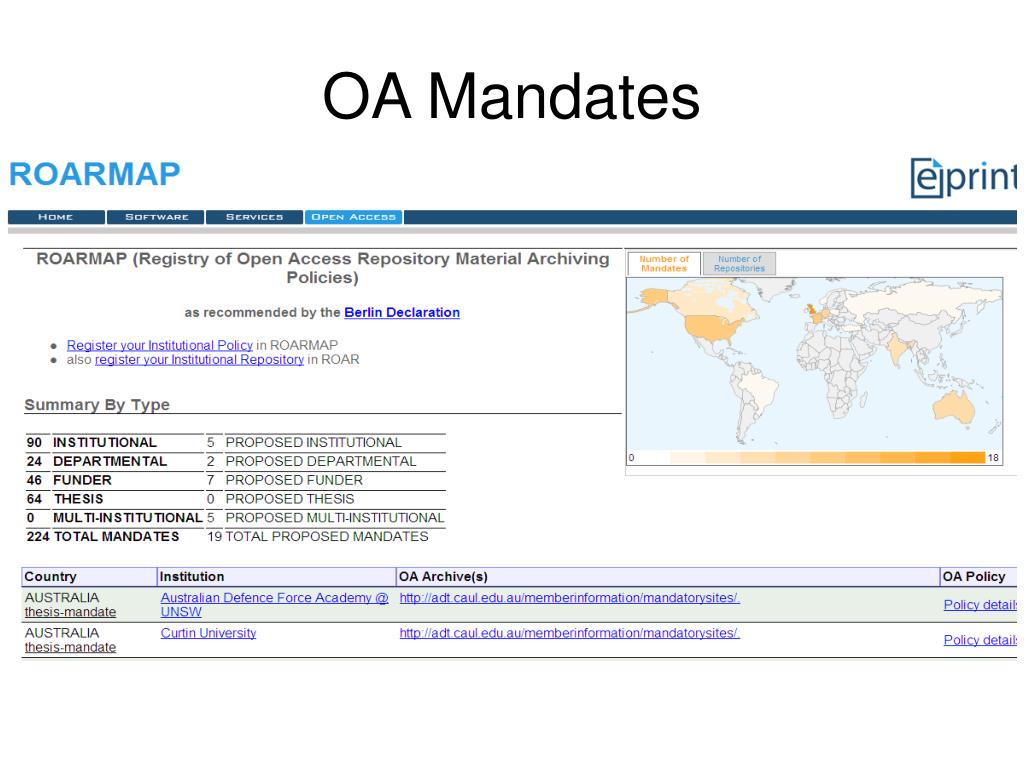The width and height of the screenshot is (1024, 768).
Task: Click 'PROPOSED FUNDER' text
Action: tap(294, 480)
